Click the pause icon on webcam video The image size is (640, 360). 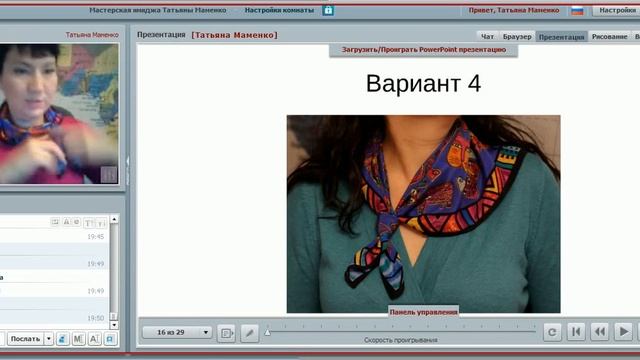109,174
